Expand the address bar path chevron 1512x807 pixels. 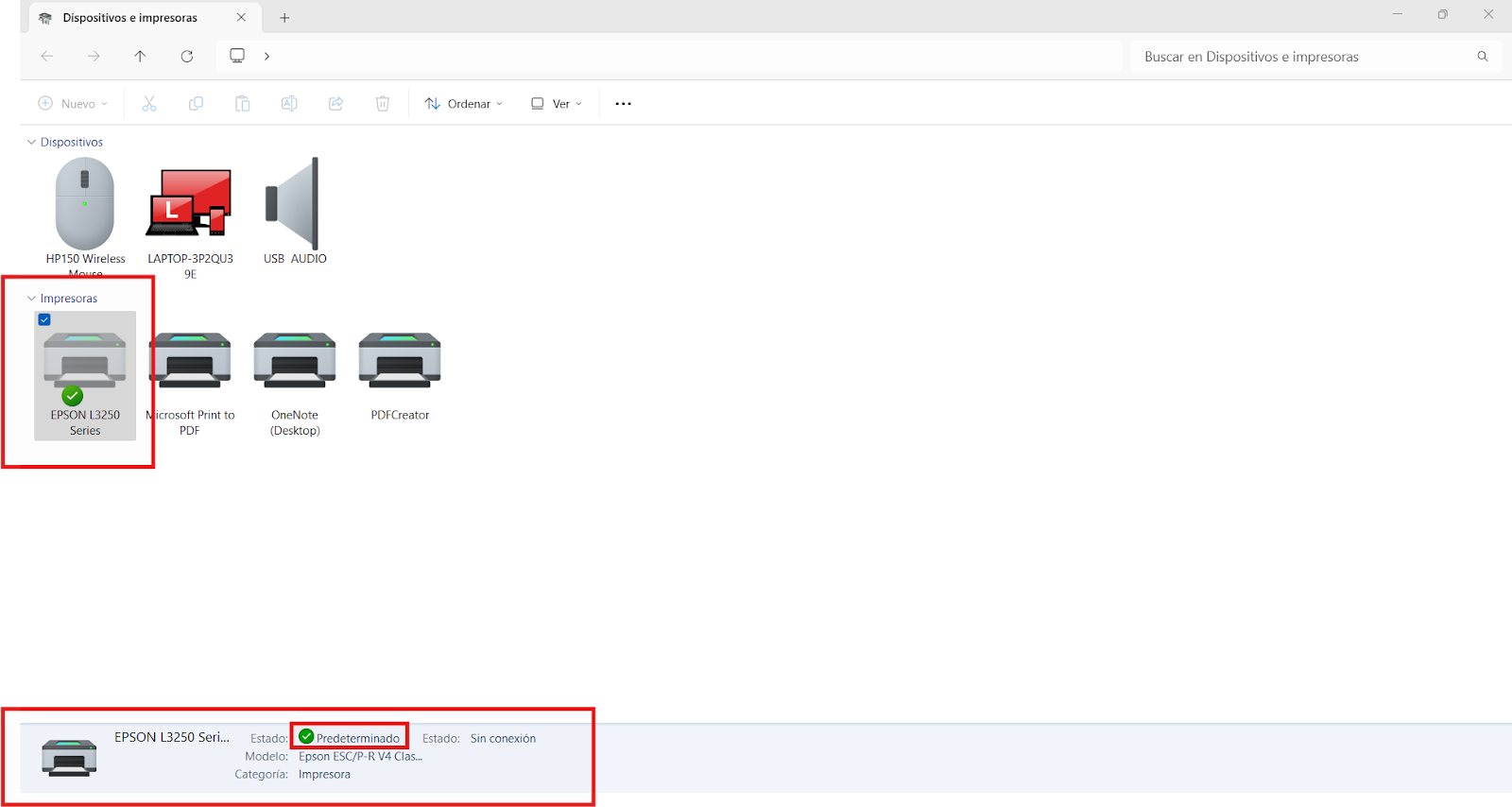tap(267, 57)
